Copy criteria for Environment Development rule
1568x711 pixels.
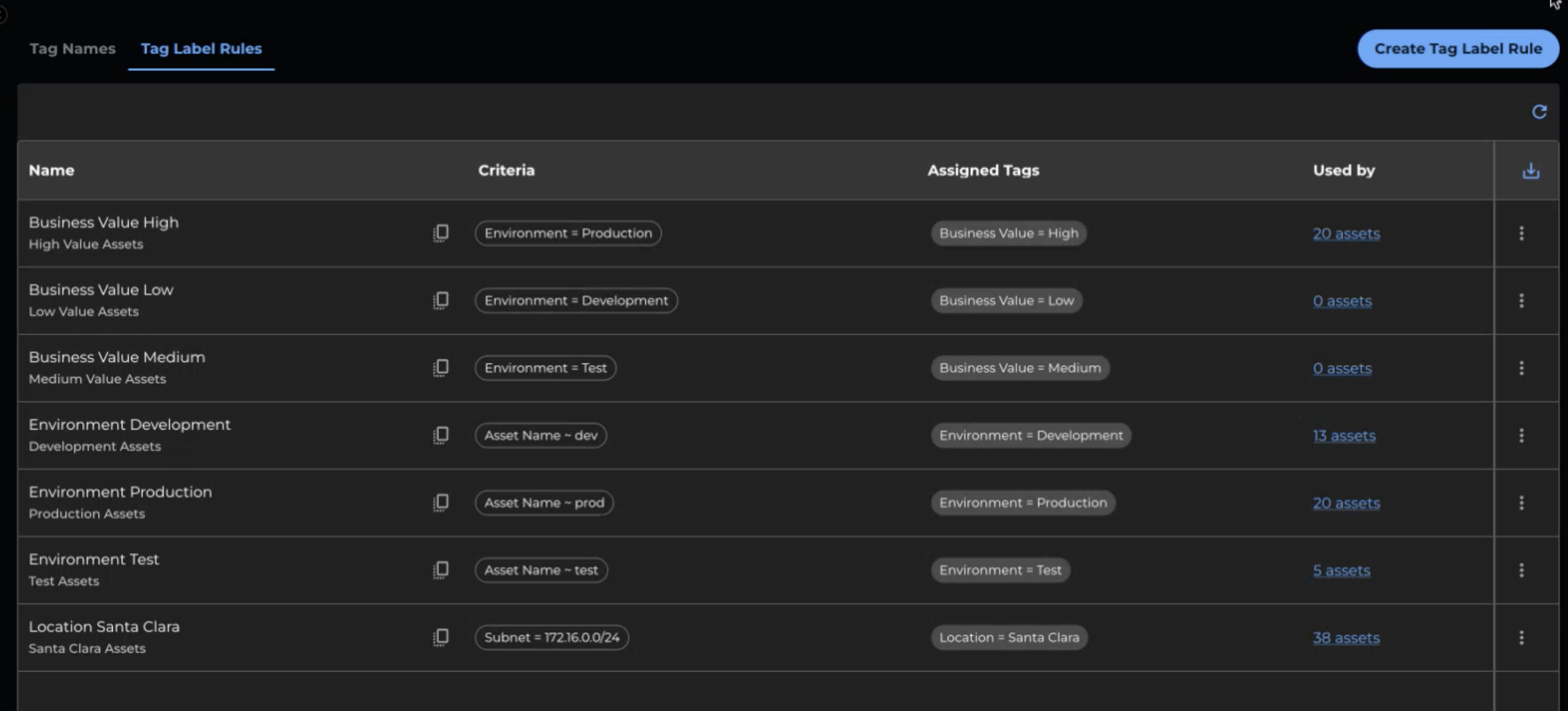[x=441, y=435]
